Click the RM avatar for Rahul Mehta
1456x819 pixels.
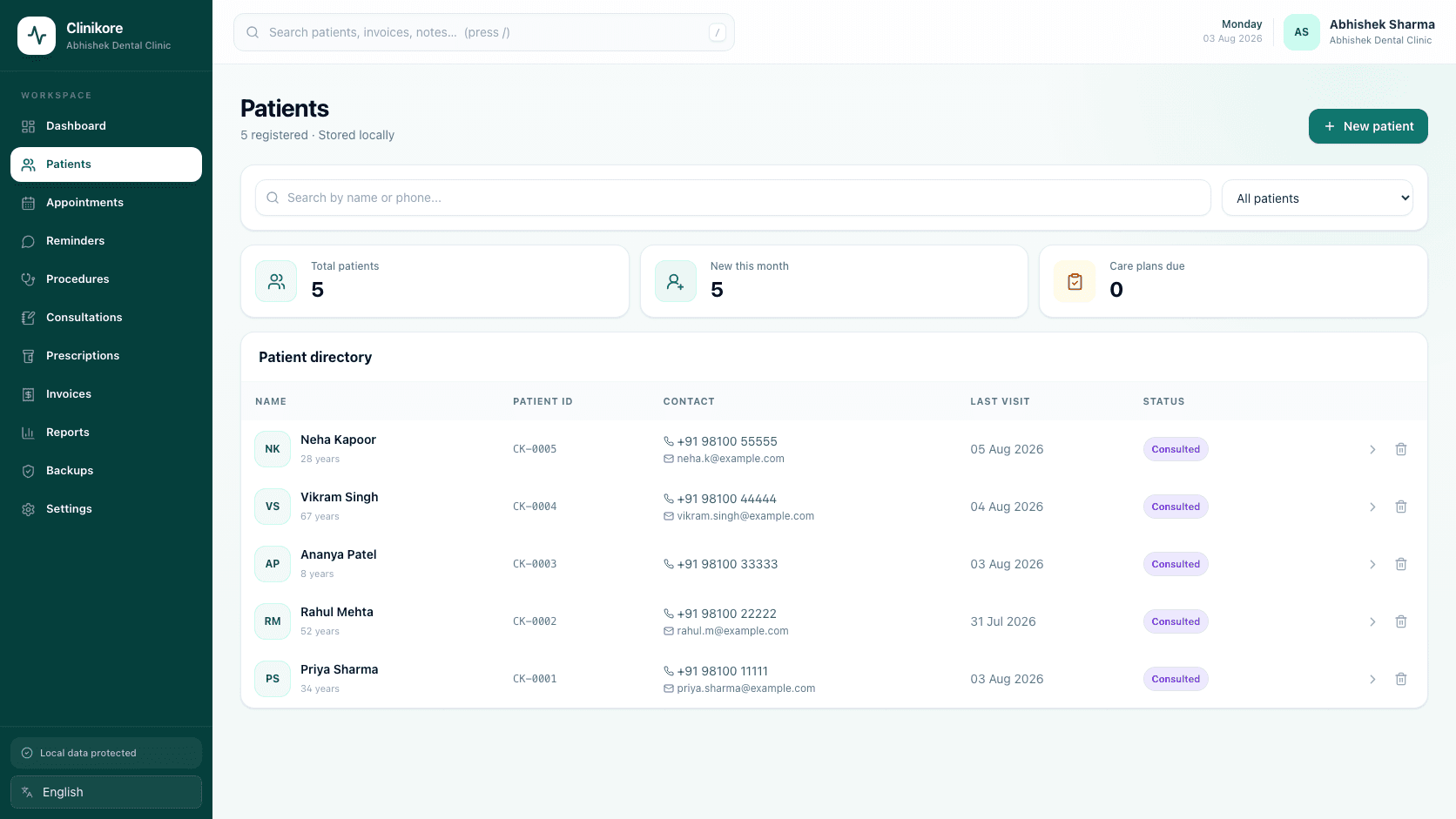coord(273,621)
